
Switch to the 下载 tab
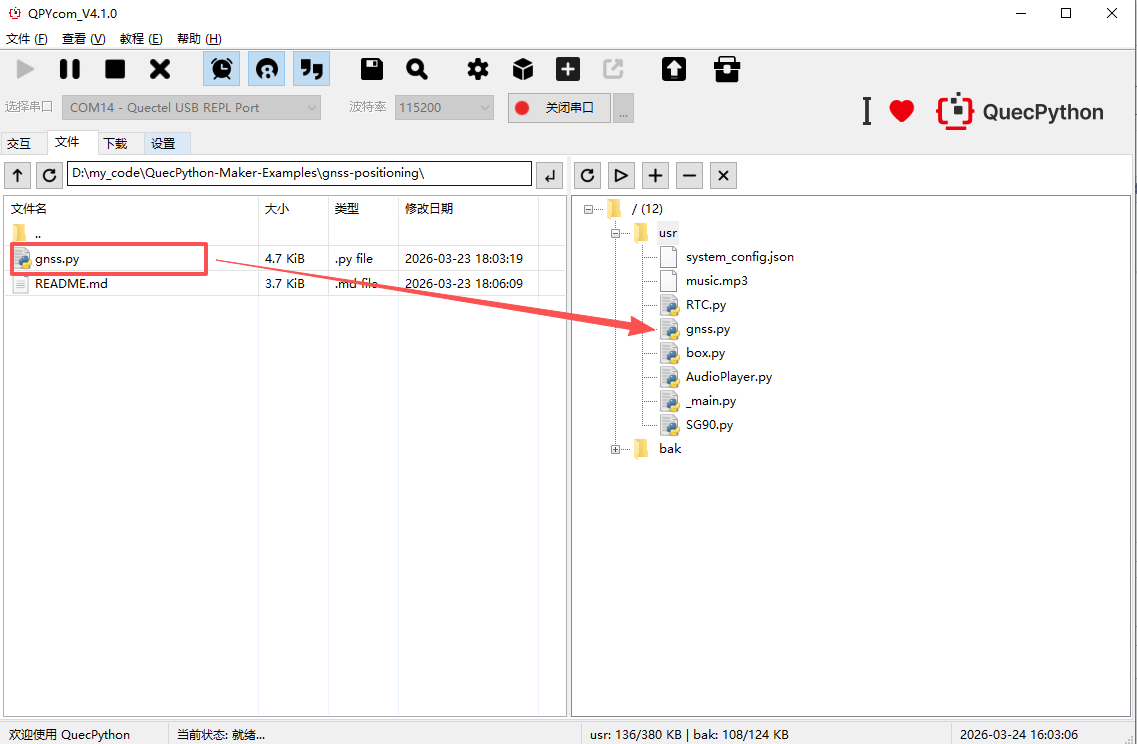[x=115, y=143]
